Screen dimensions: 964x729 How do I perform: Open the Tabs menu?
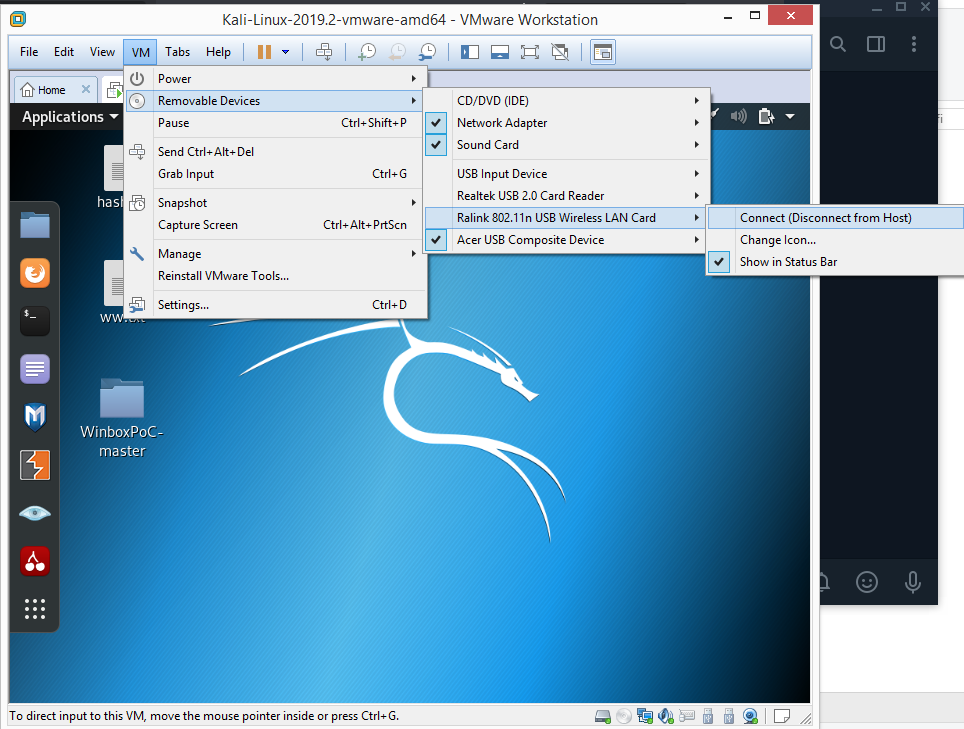[177, 52]
